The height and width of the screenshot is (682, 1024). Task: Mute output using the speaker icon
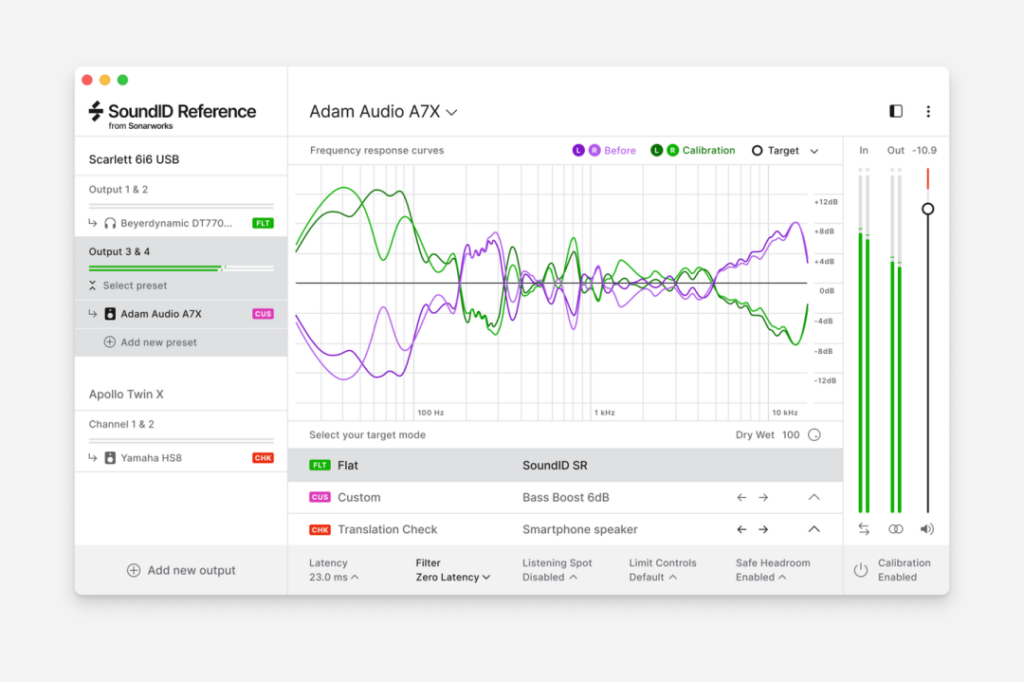[928, 529]
